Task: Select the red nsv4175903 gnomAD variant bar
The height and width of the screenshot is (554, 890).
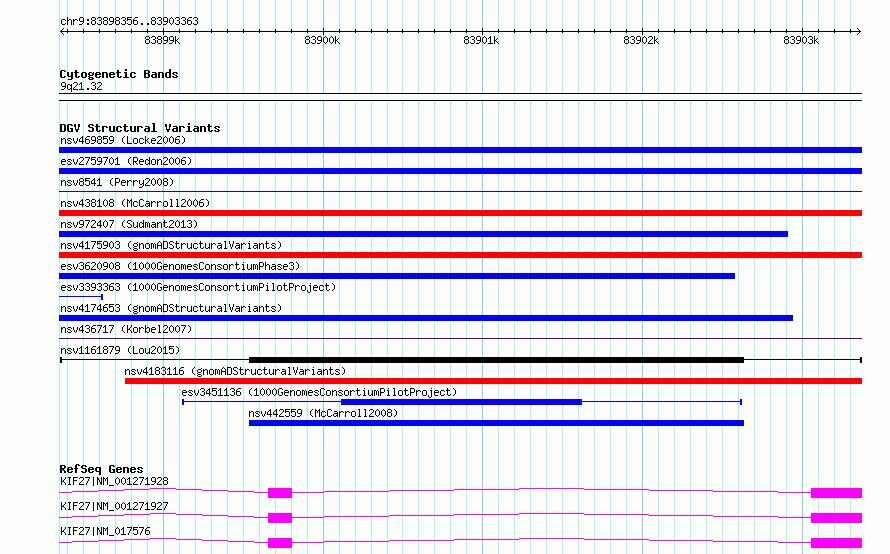Action: 460,255
